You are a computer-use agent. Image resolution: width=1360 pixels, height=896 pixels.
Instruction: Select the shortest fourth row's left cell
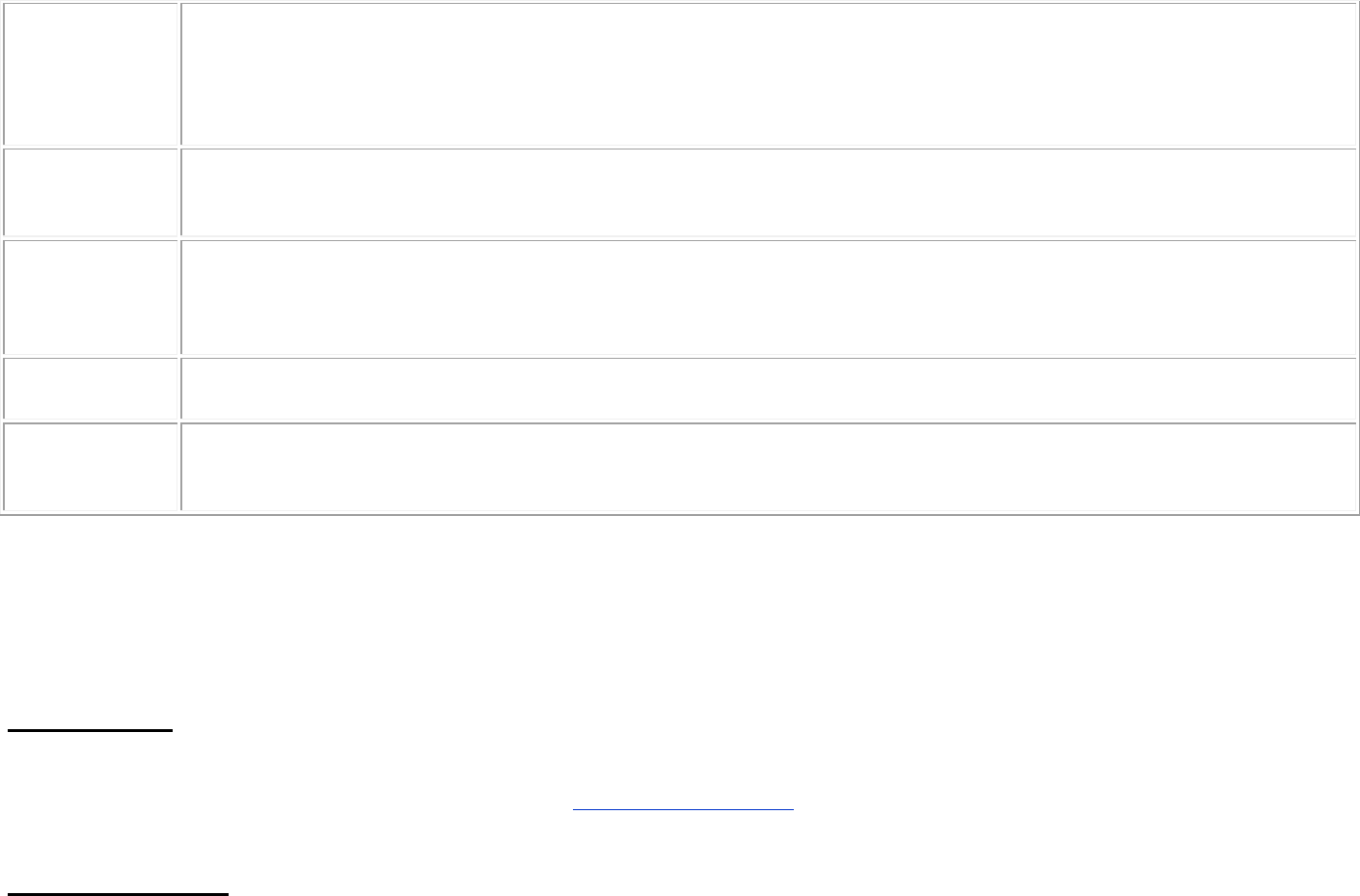(91, 389)
